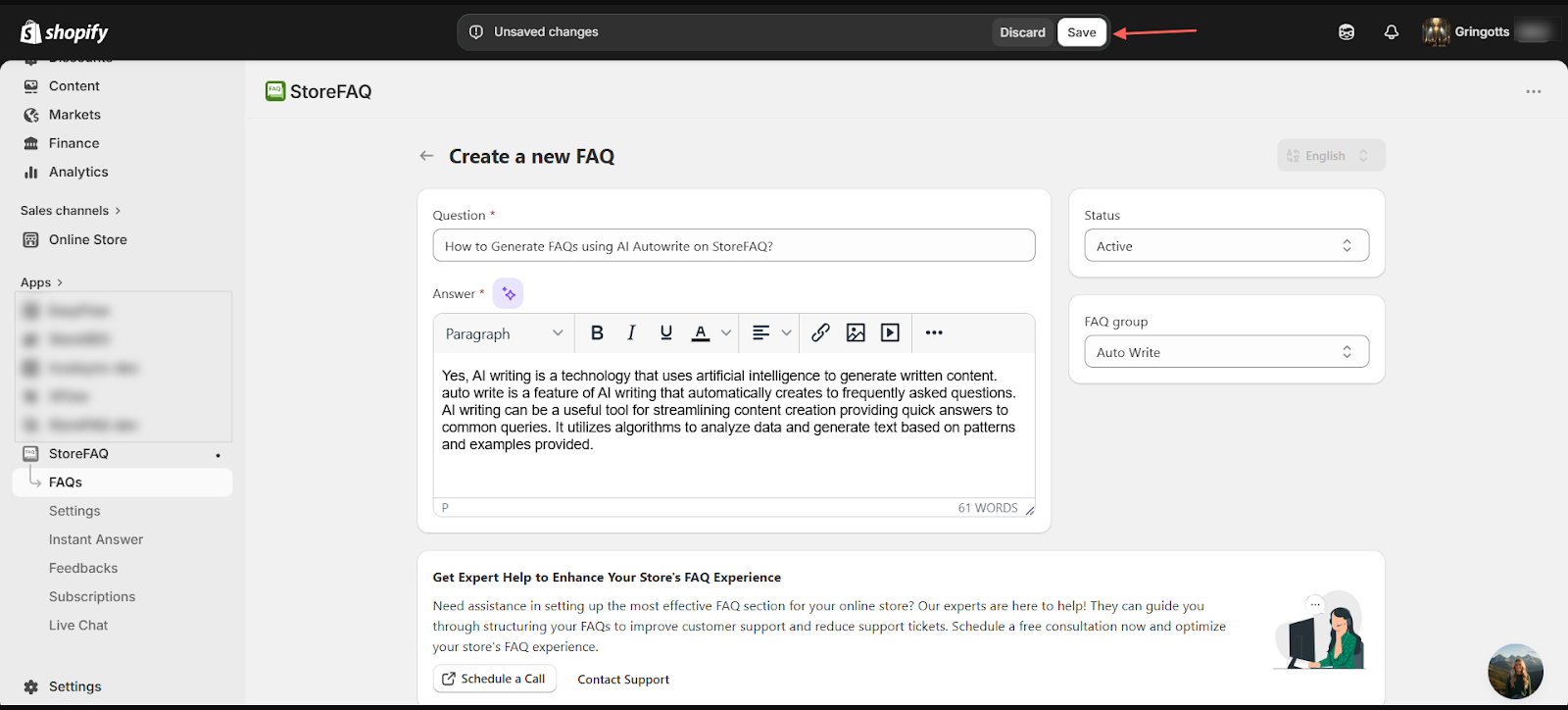The width and height of the screenshot is (1568, 710).
Task: Show more editor toolbar options
Action: coord(934,333)
